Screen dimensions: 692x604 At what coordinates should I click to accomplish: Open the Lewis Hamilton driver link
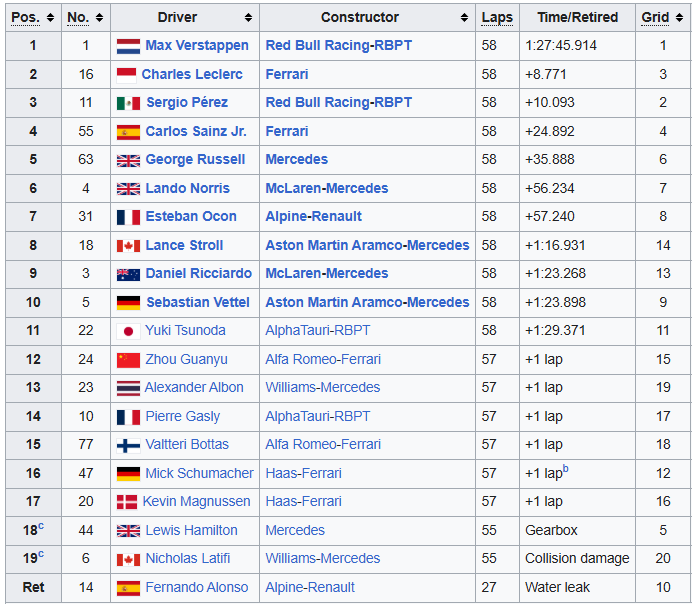coord(192,530)
